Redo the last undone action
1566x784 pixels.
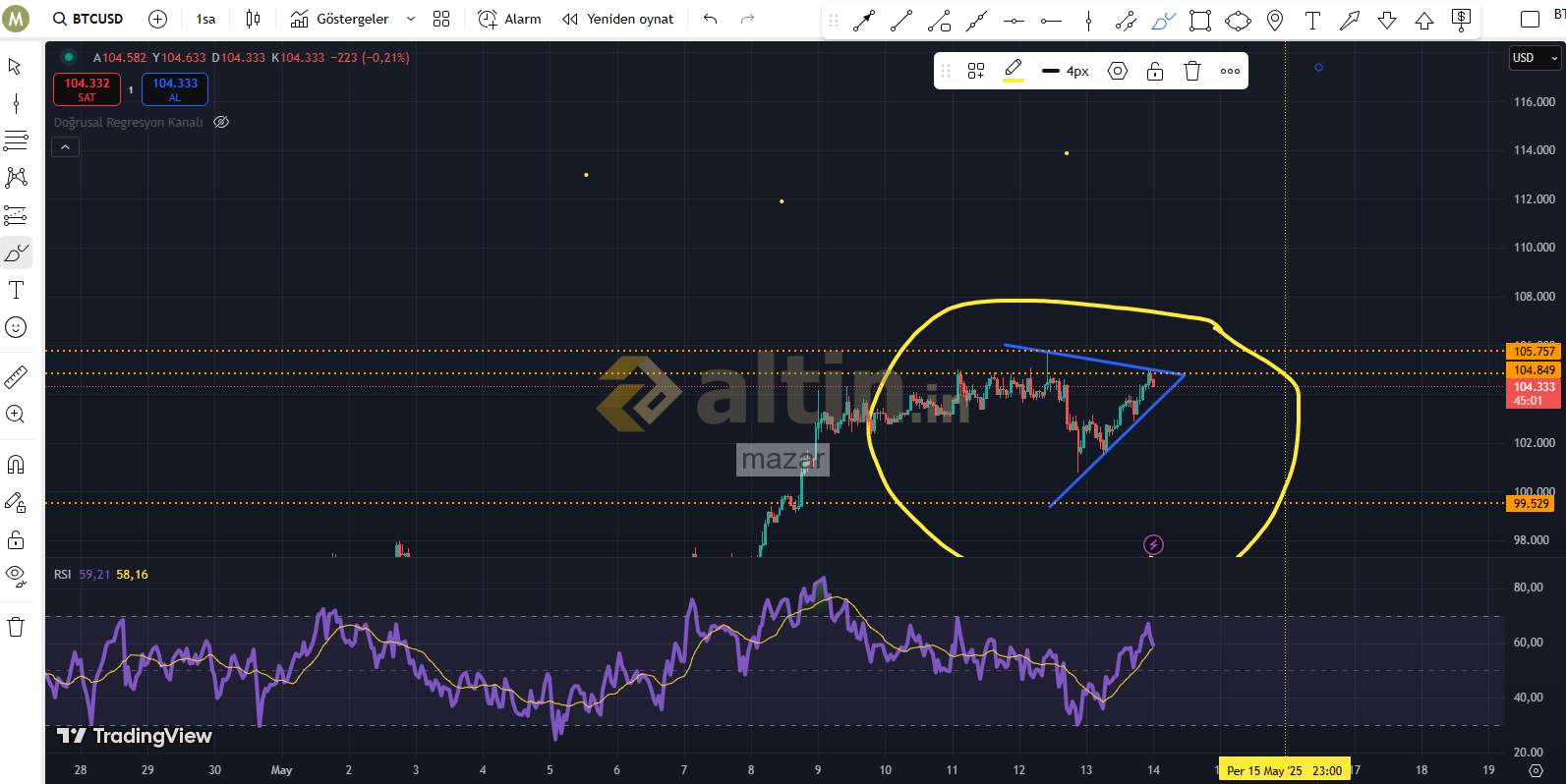[747, 19]
